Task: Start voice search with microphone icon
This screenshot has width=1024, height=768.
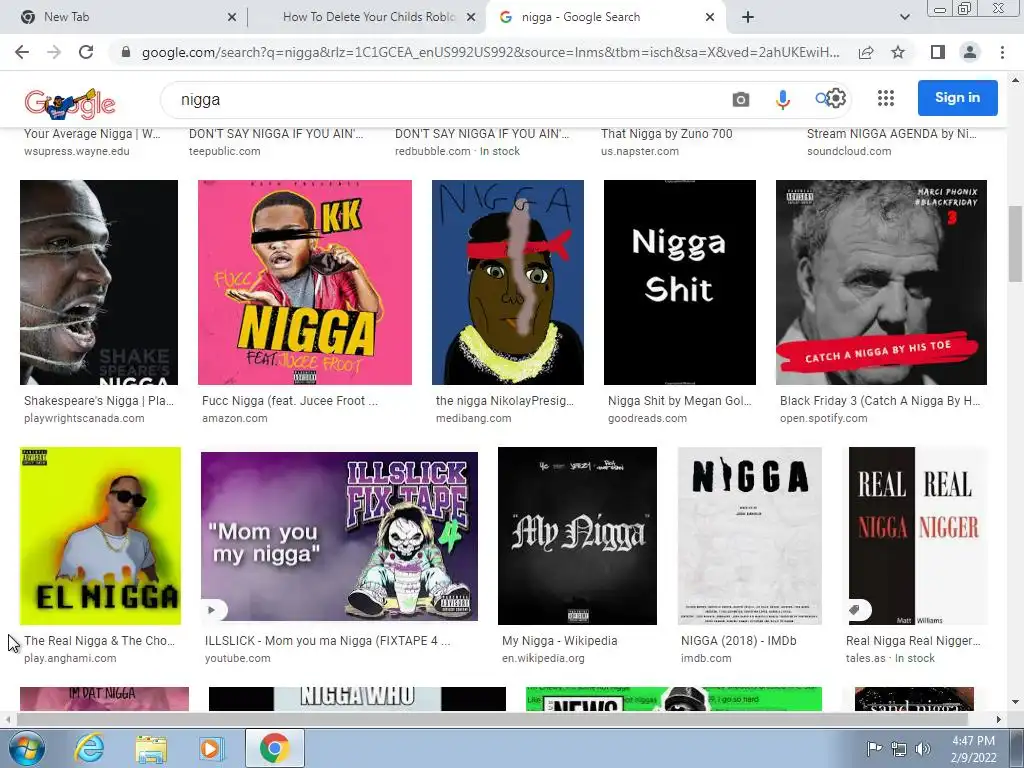Action: pyautogui.click(x=782, y=99)
